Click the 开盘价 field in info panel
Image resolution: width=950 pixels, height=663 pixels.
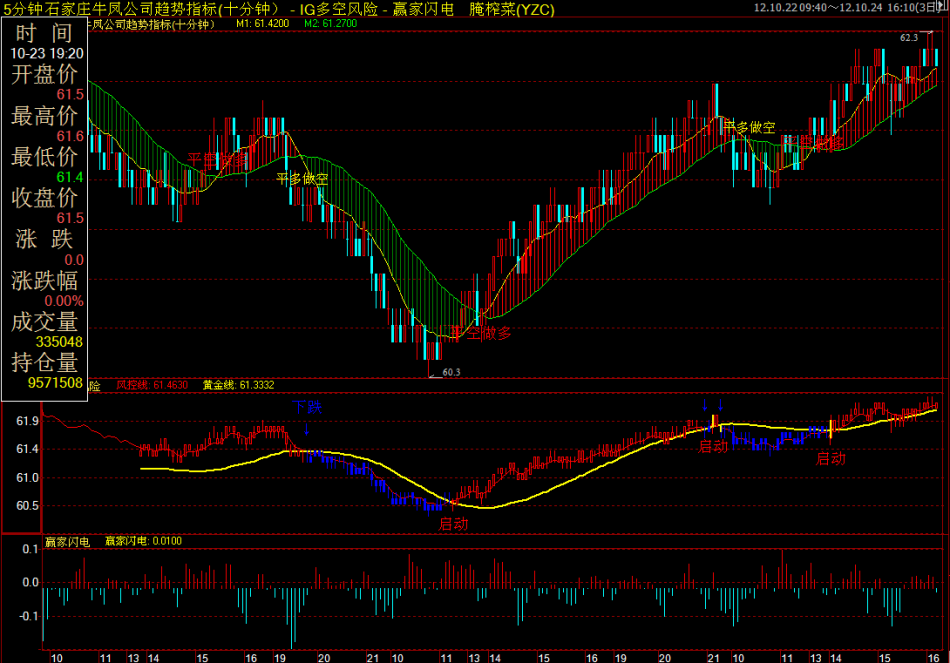point(44,75)
